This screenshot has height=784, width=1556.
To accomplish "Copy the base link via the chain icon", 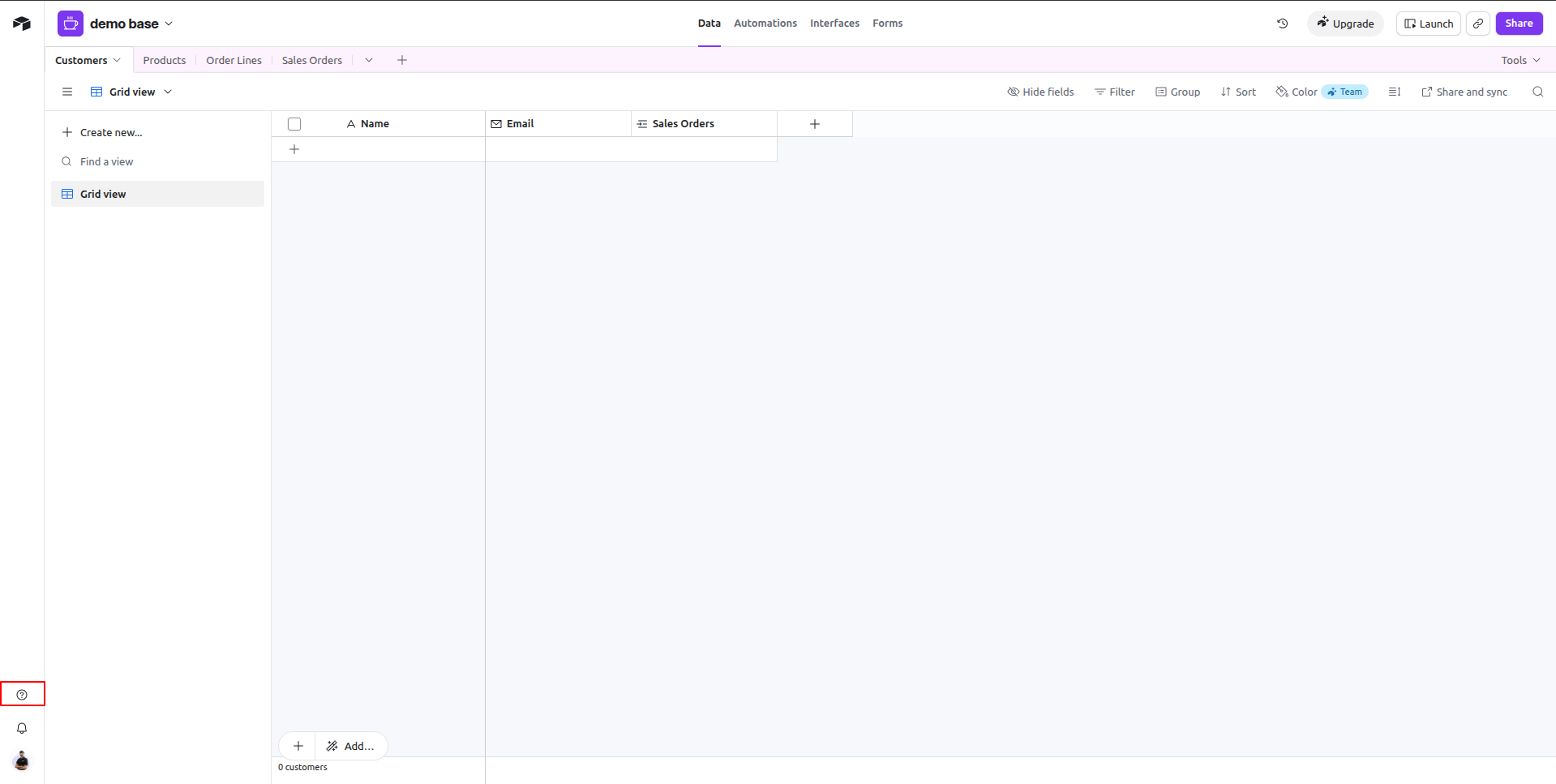I will click(x=1478, y=24).
